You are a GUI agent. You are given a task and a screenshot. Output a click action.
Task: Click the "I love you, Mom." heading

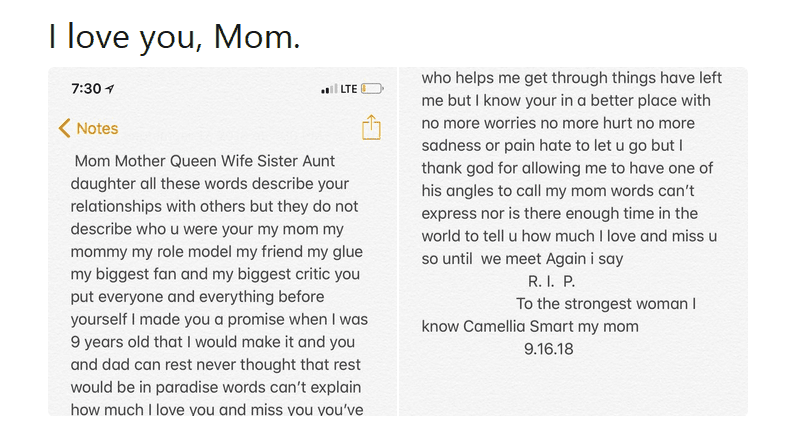pyautogui.click(x=174, y=37)
